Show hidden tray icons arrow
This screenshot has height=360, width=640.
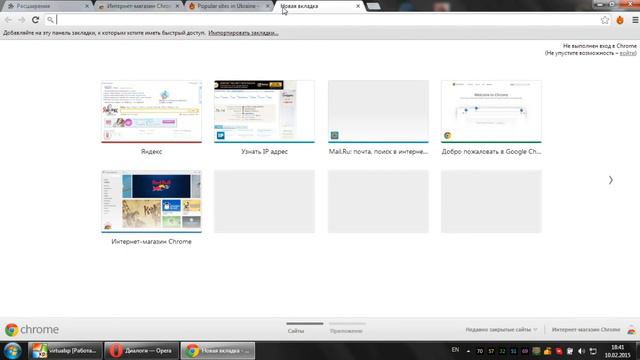(x=468, y=351)
